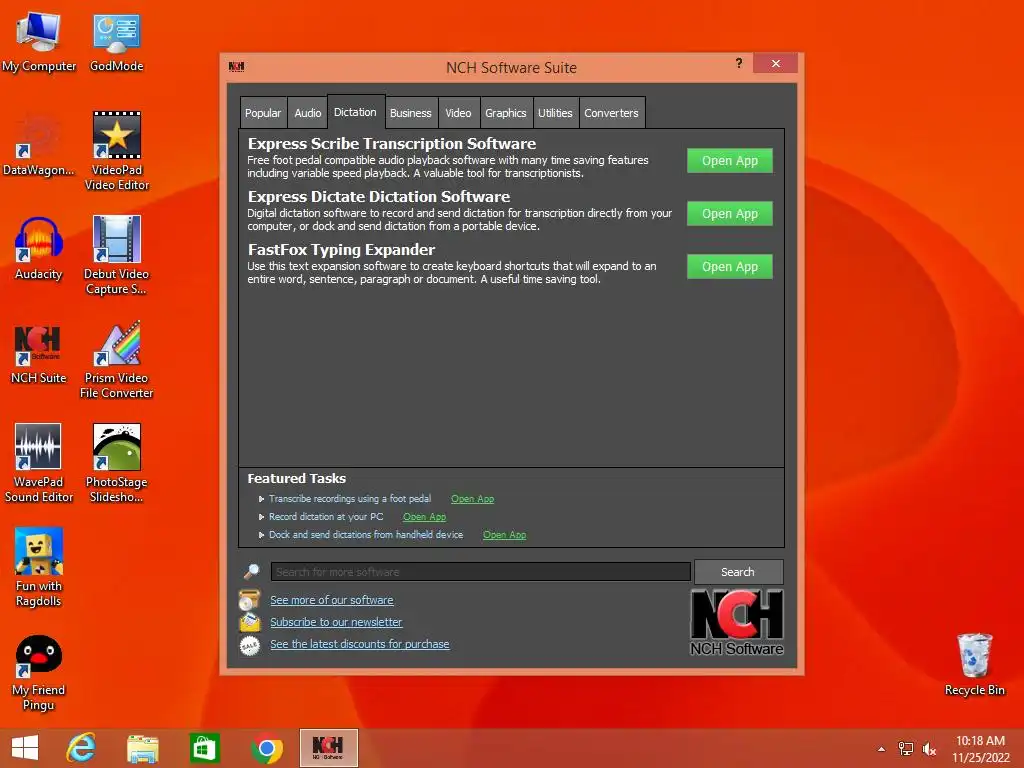1024x768 pixels.
Task: Click FastFox Typing Expander heading
Action: click(342, 249)
